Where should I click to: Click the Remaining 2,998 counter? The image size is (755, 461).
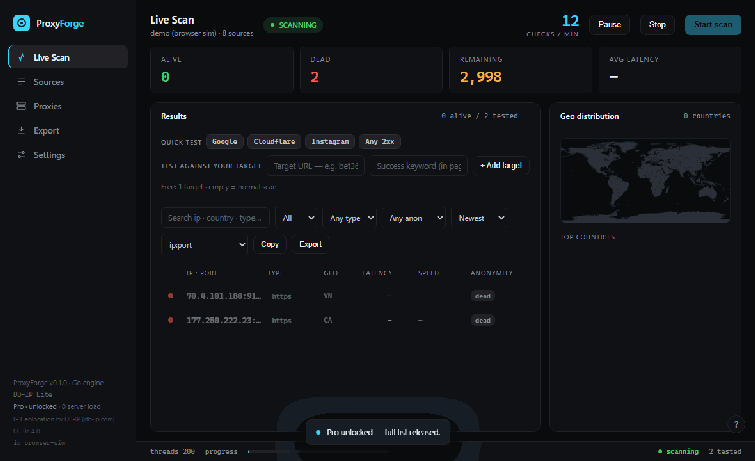[x=521, y=70]
